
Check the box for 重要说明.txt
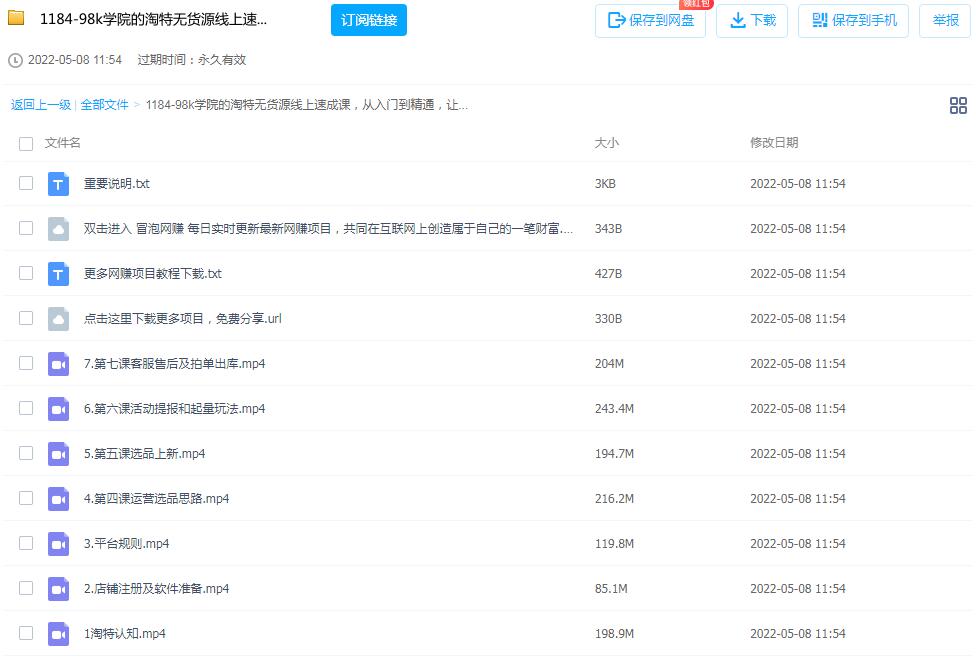[x=26, y=183]
